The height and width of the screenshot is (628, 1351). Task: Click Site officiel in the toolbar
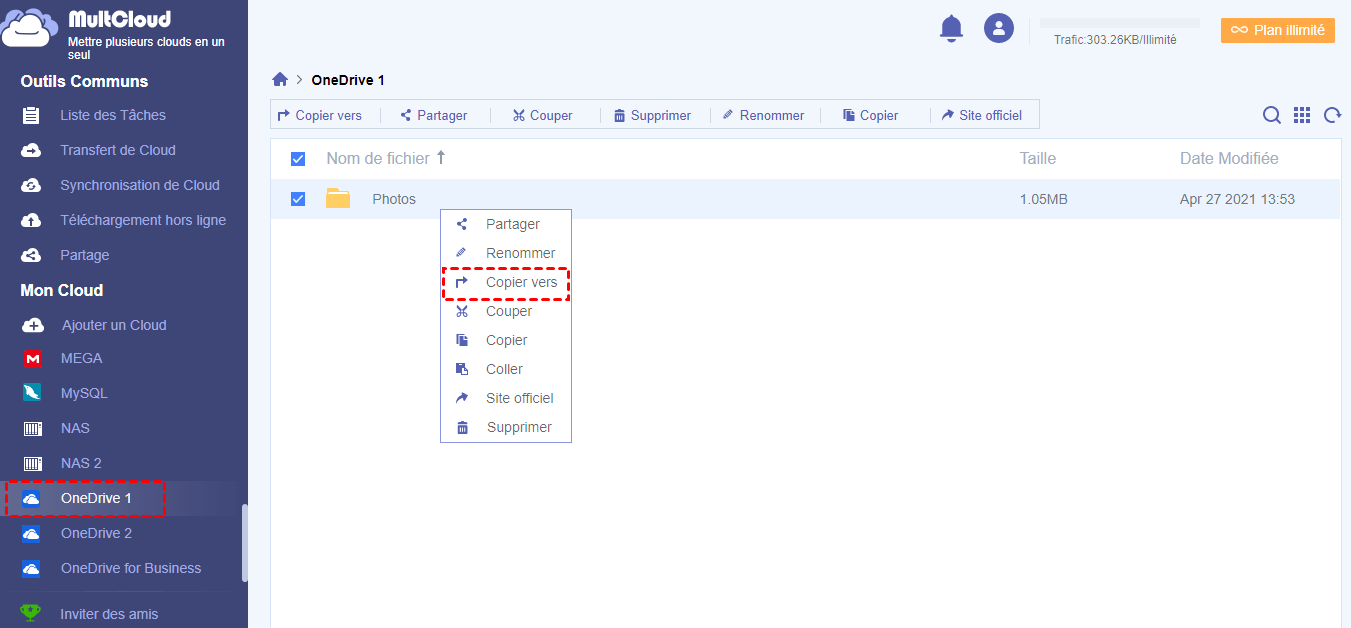[982, 115]
